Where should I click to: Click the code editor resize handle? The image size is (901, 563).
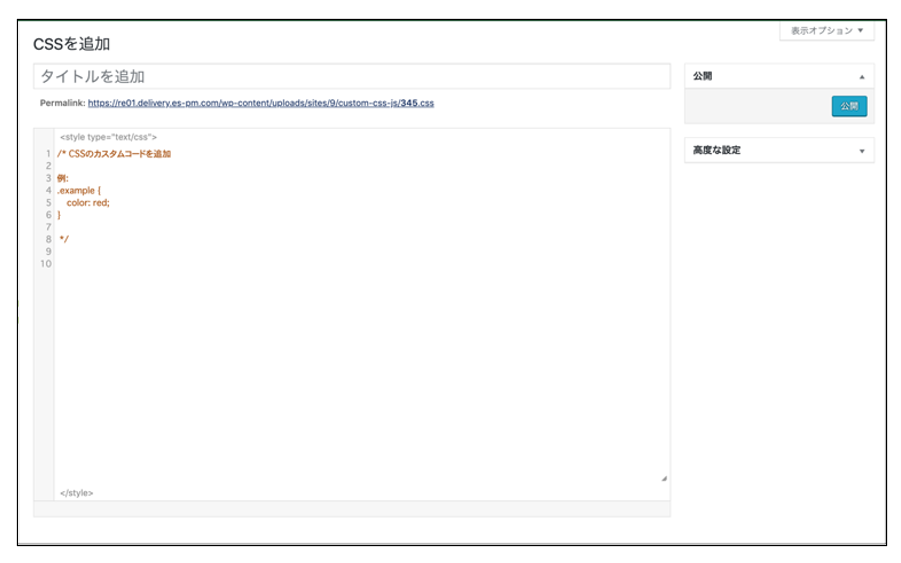point(664,479)
